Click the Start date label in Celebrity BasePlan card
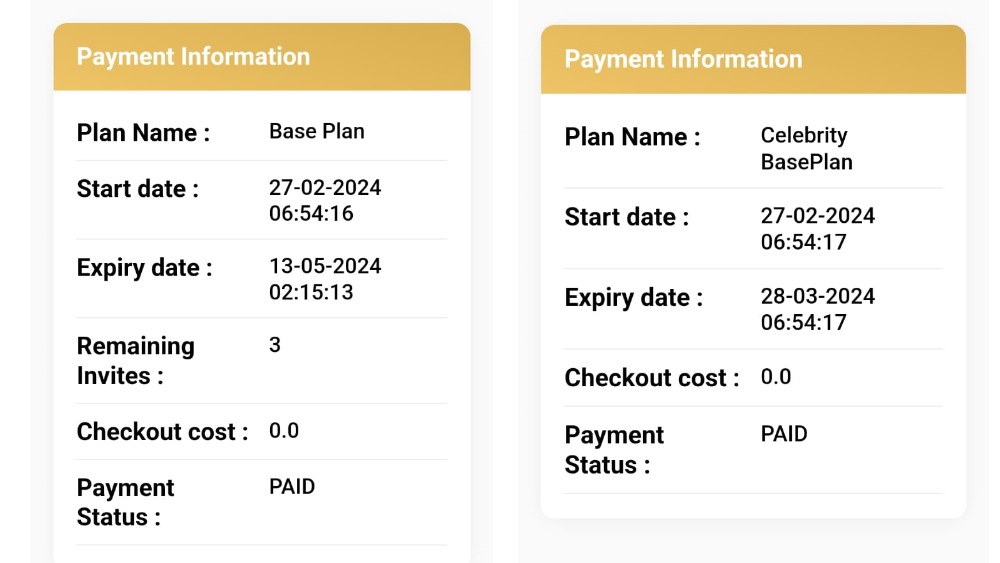1000x563 pixels. 626,216
